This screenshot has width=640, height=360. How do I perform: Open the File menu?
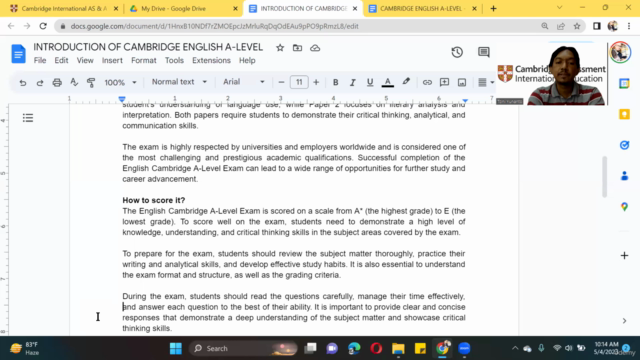point(40,60)
